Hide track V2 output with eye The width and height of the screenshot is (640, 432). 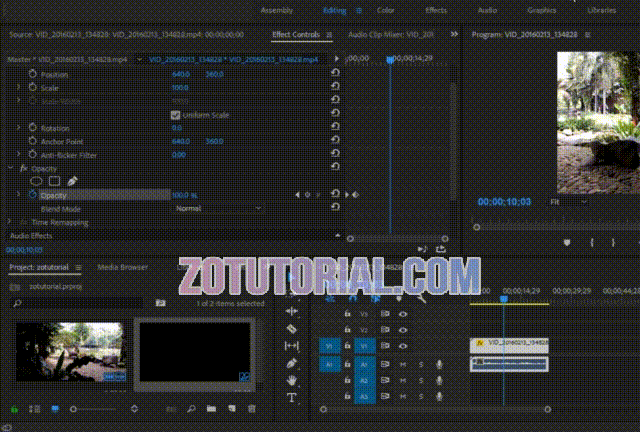tap(403, 330)
